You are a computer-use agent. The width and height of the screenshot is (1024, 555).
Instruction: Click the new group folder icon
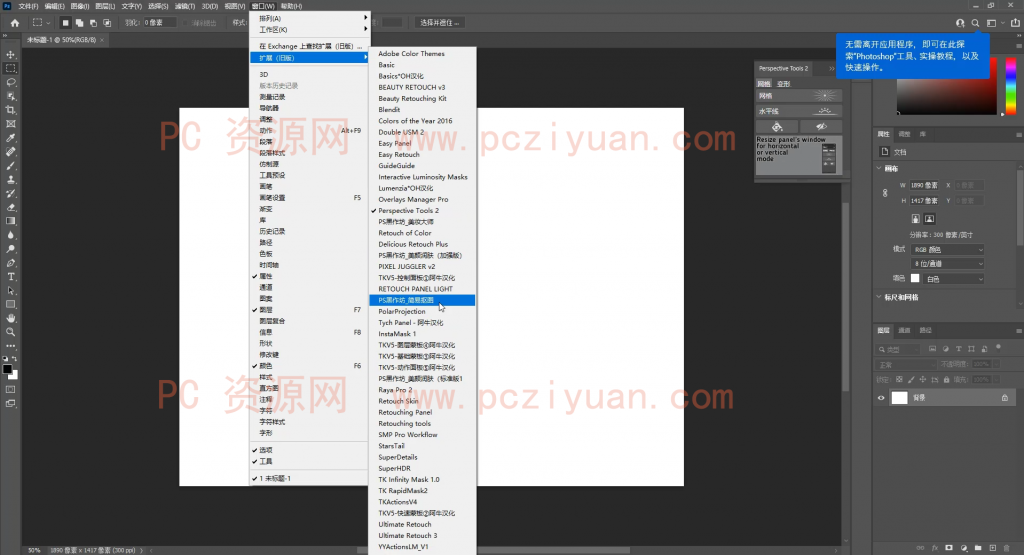tap(978, 548)
